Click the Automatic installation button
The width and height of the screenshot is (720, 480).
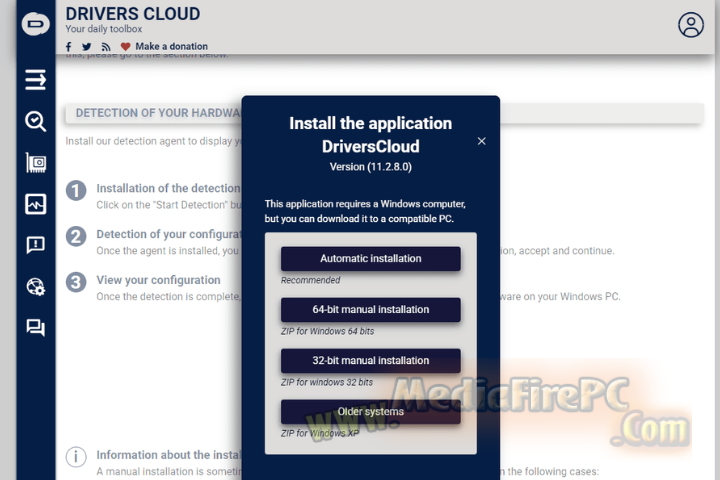tap(371, 259)
